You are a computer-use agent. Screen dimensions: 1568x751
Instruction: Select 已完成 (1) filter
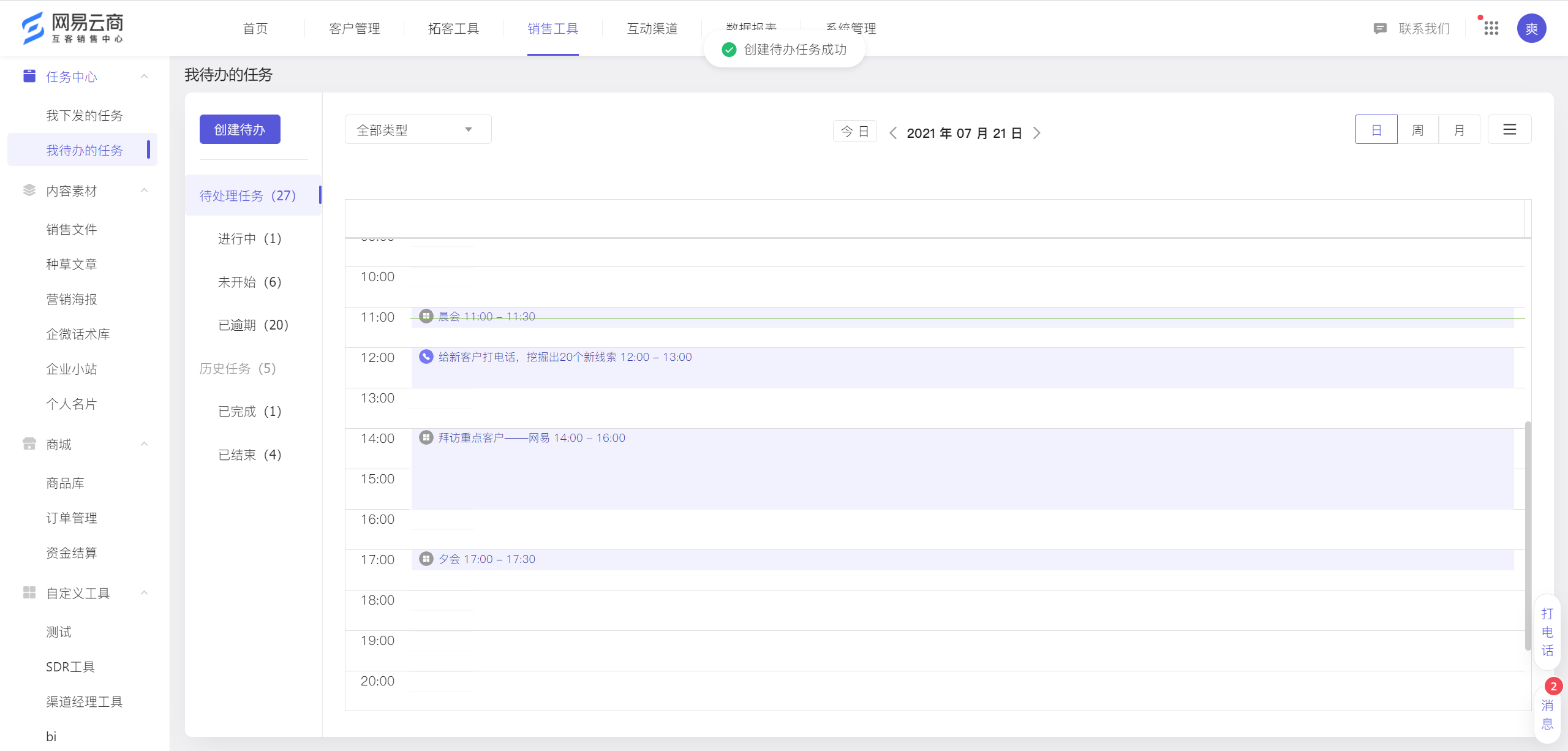pos(250,411)
